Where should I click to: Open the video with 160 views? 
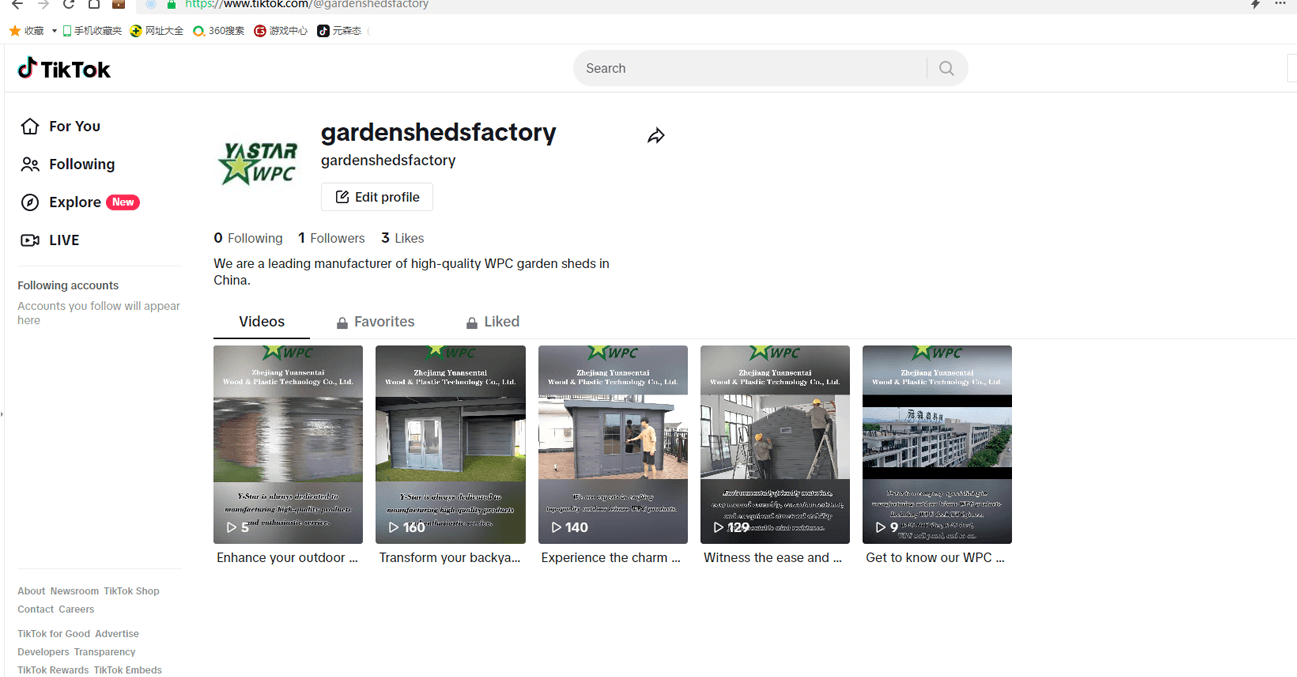(x=450, y=445)
